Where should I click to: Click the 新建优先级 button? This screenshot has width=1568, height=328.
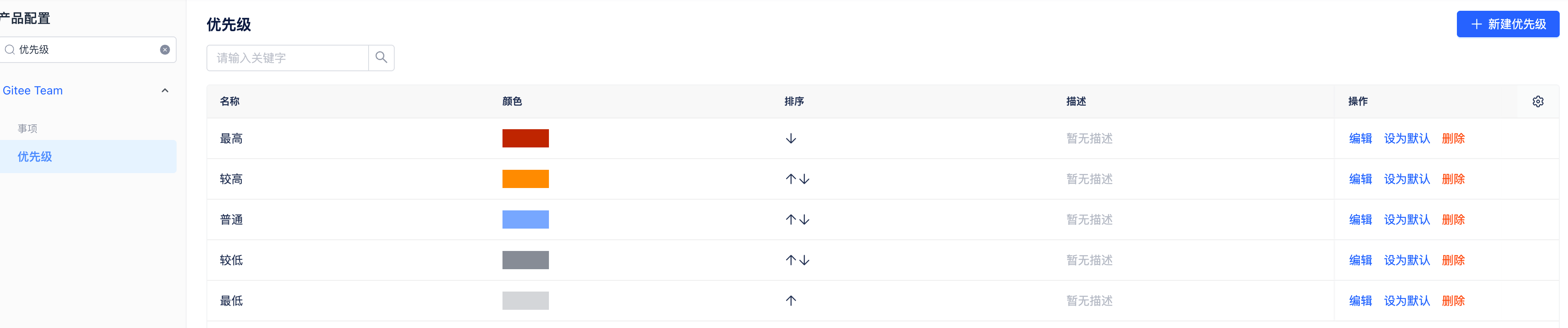coord(1507,24)
